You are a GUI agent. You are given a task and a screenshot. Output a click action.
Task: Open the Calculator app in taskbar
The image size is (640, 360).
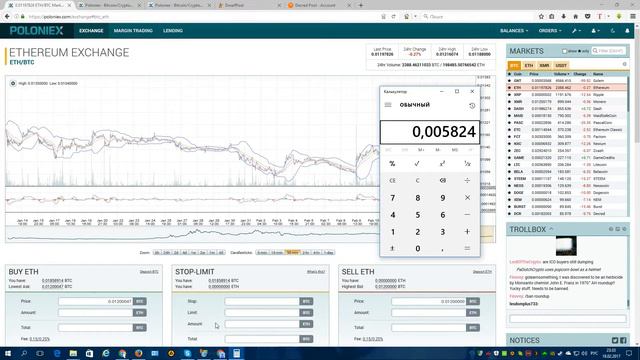coord(237,353)
